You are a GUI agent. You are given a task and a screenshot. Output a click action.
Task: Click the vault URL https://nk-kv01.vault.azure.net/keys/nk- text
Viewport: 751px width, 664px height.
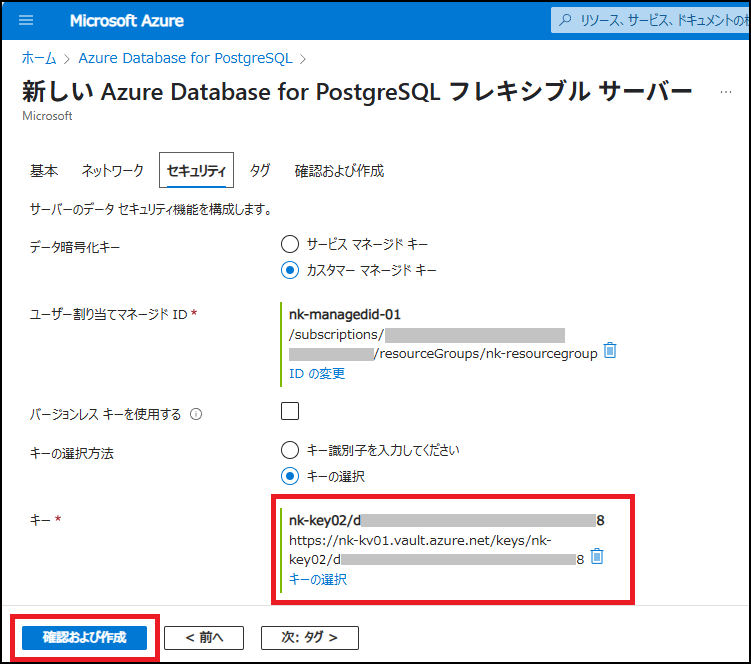(x=420, y=540)
